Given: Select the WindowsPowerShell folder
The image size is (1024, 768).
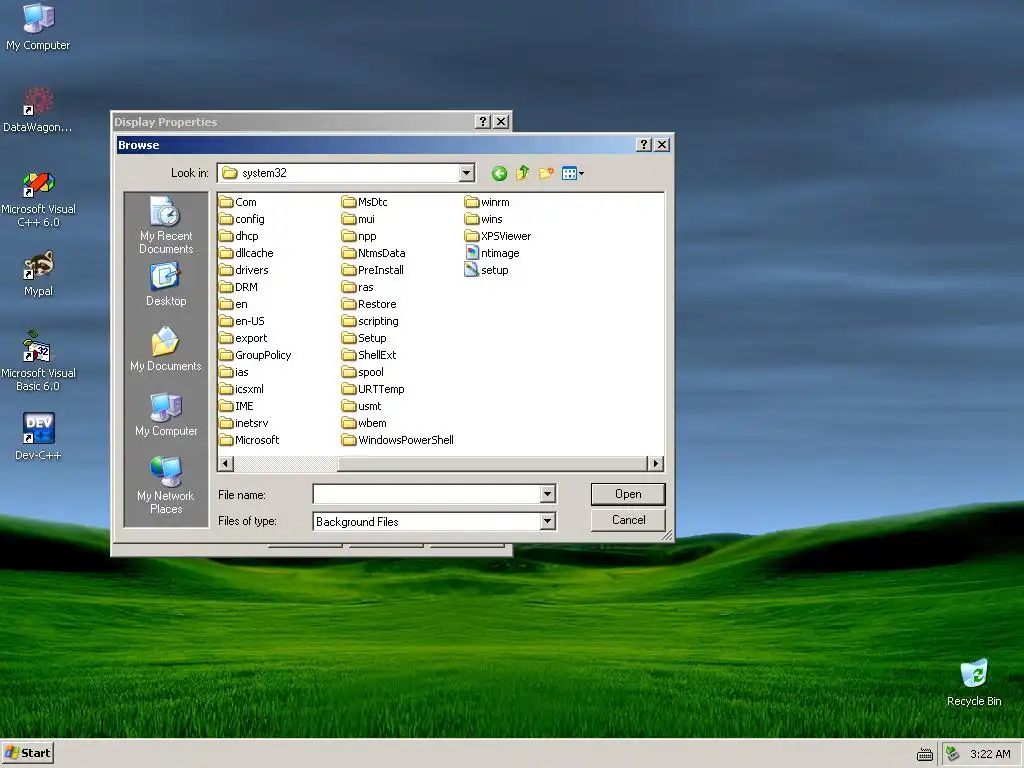Looking at the screenshot, I should pyautogui.click(x=397, y=440).
